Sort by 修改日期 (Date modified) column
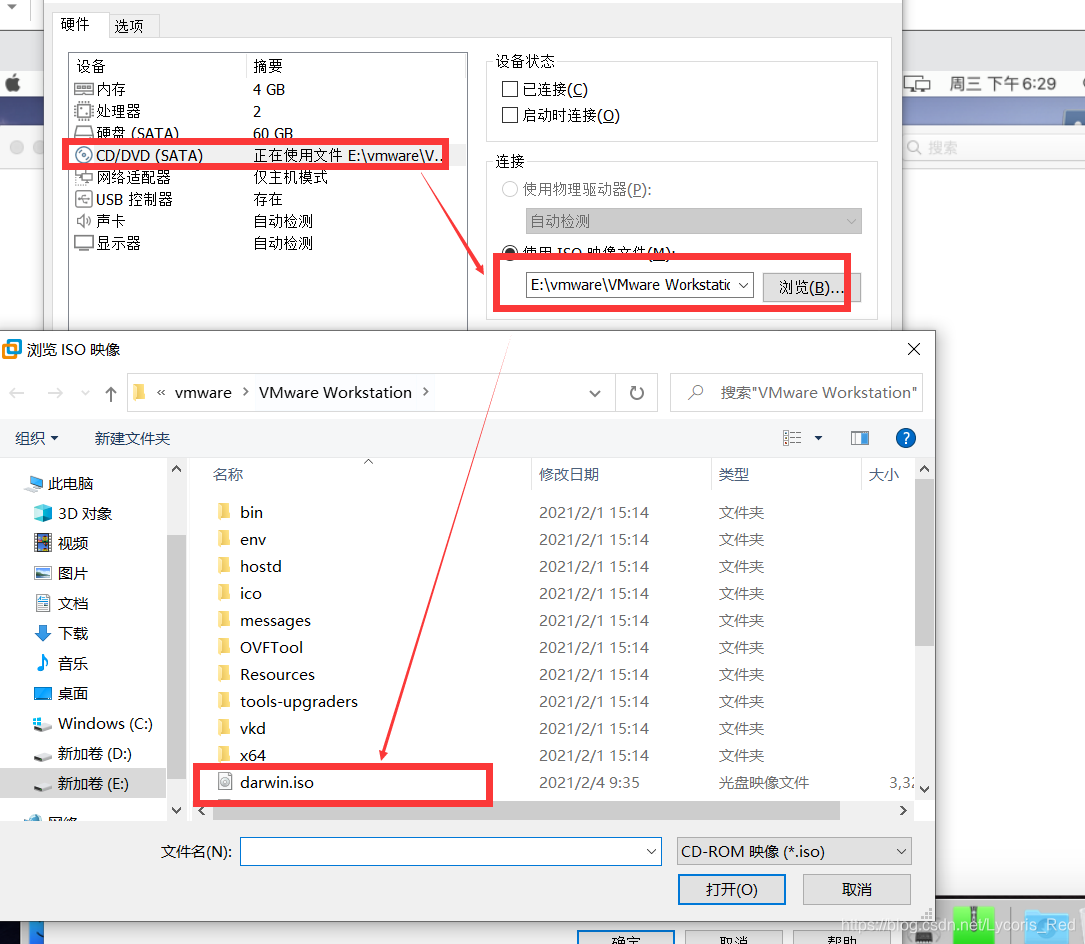The width and height of the screenshot is (1085, 944). 569,475
